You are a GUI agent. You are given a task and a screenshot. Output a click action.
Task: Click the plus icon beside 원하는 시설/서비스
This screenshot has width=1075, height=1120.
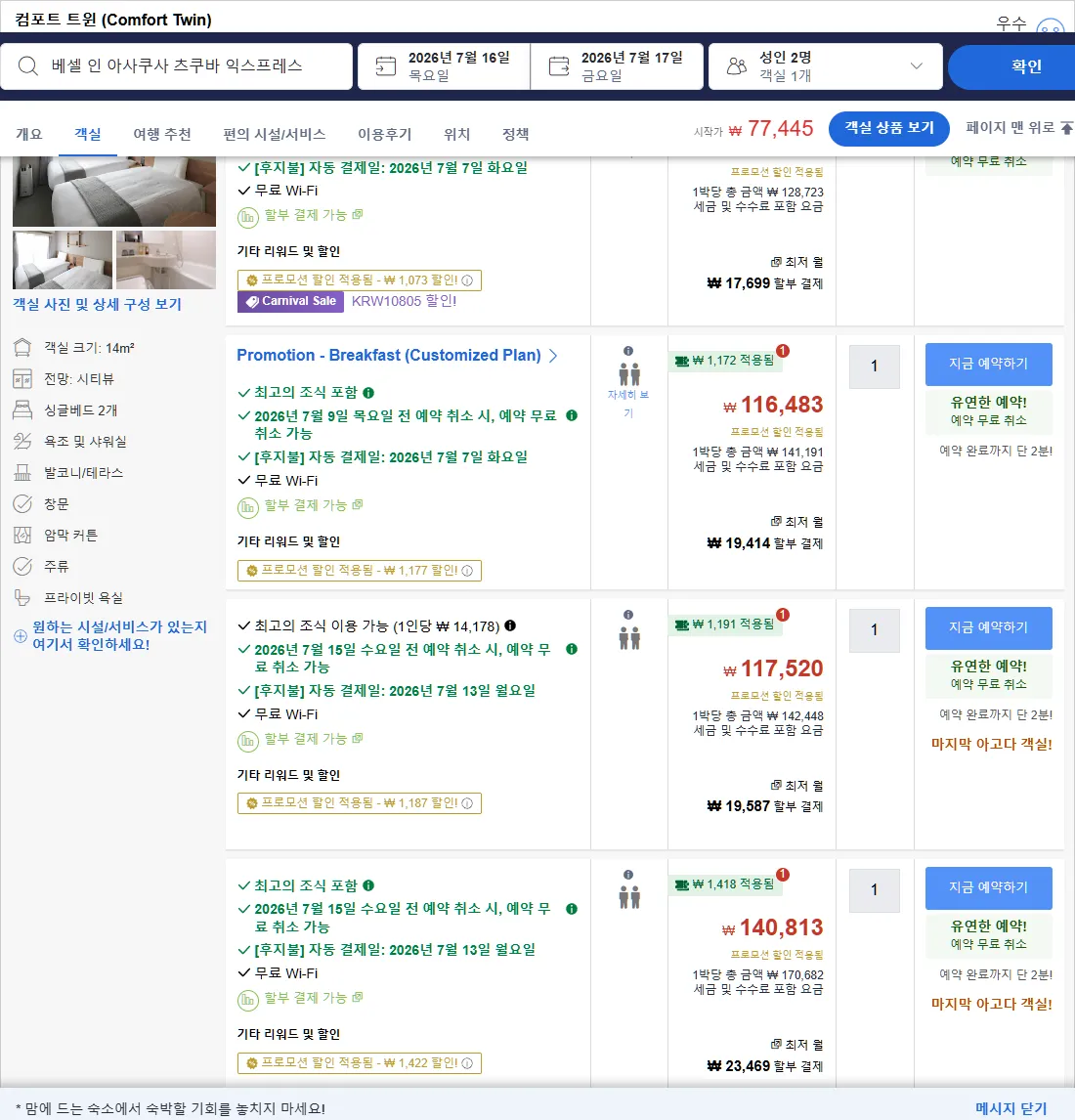(x=21, y=635)
